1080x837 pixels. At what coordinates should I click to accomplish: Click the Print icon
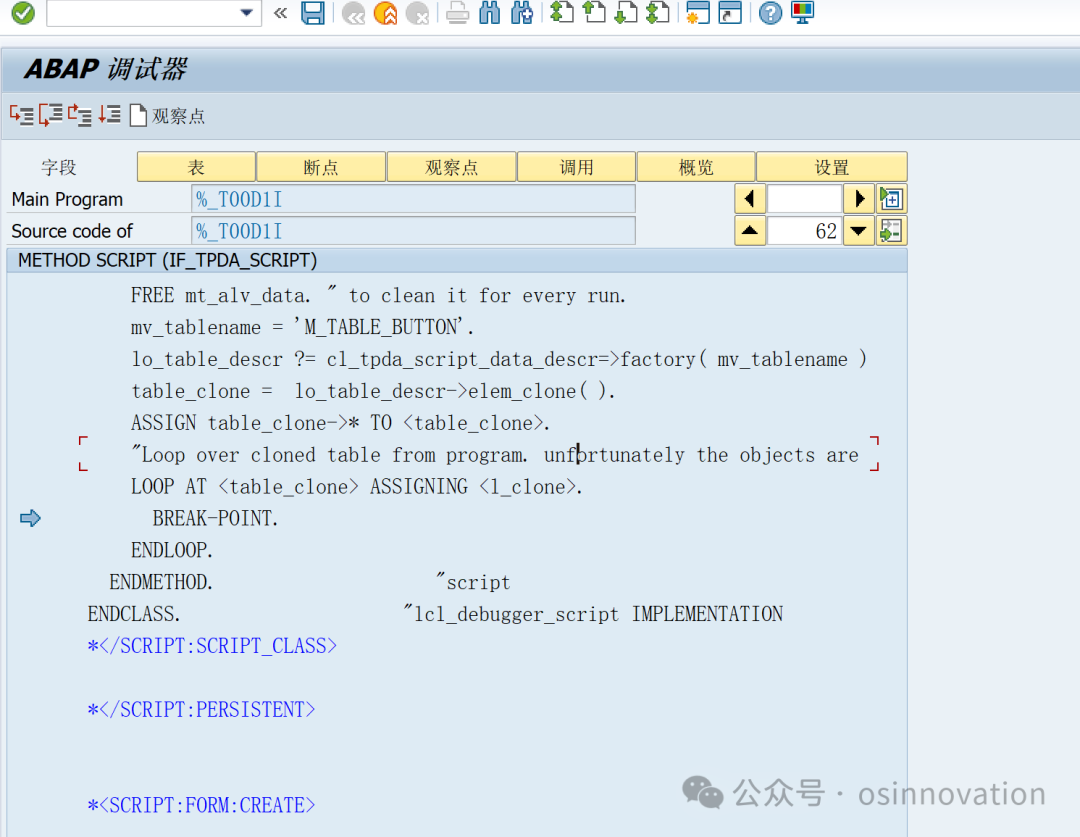click(x=457, y=13)
